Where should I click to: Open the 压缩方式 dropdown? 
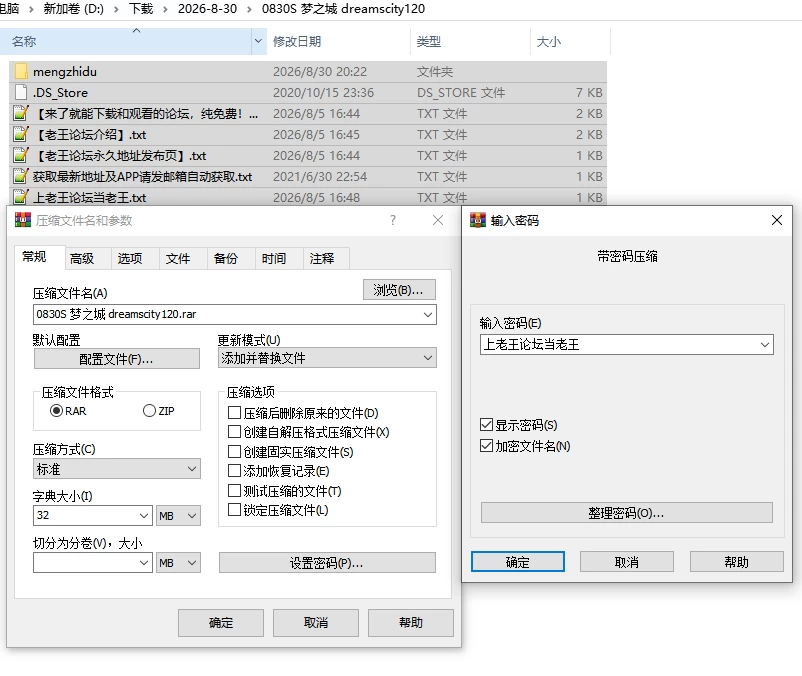pos(192,469)
